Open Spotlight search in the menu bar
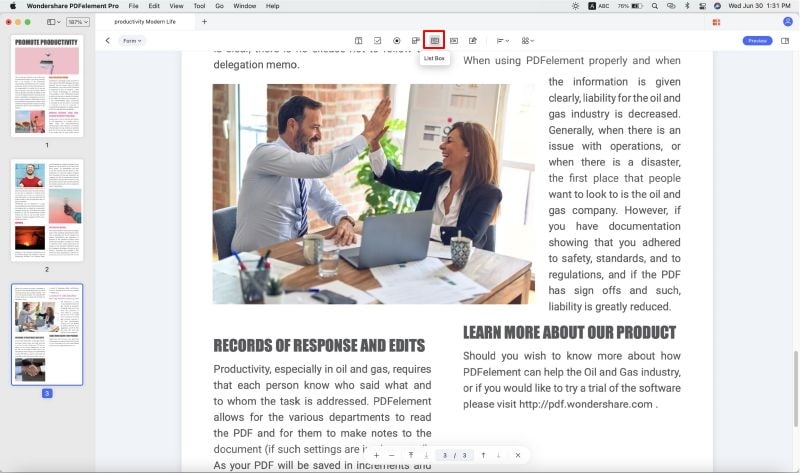 [655, 6]
